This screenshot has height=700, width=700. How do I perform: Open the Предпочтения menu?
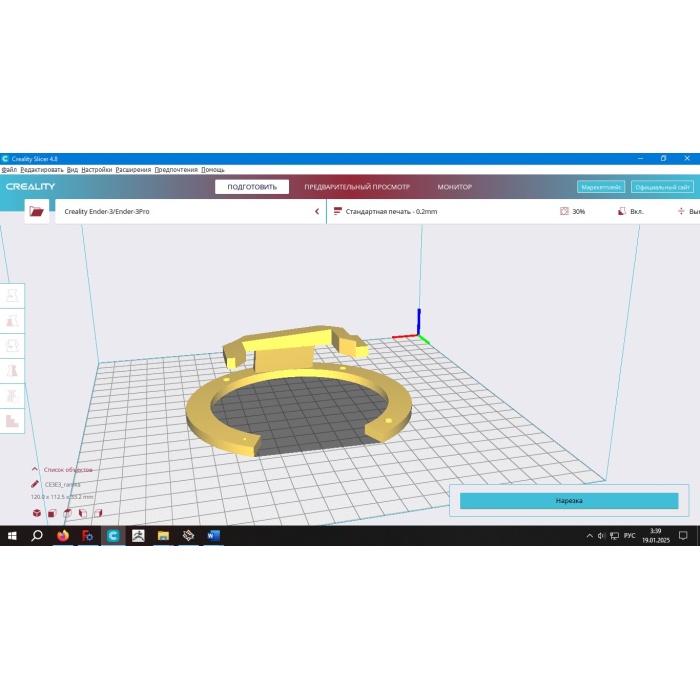click(176, 170)
